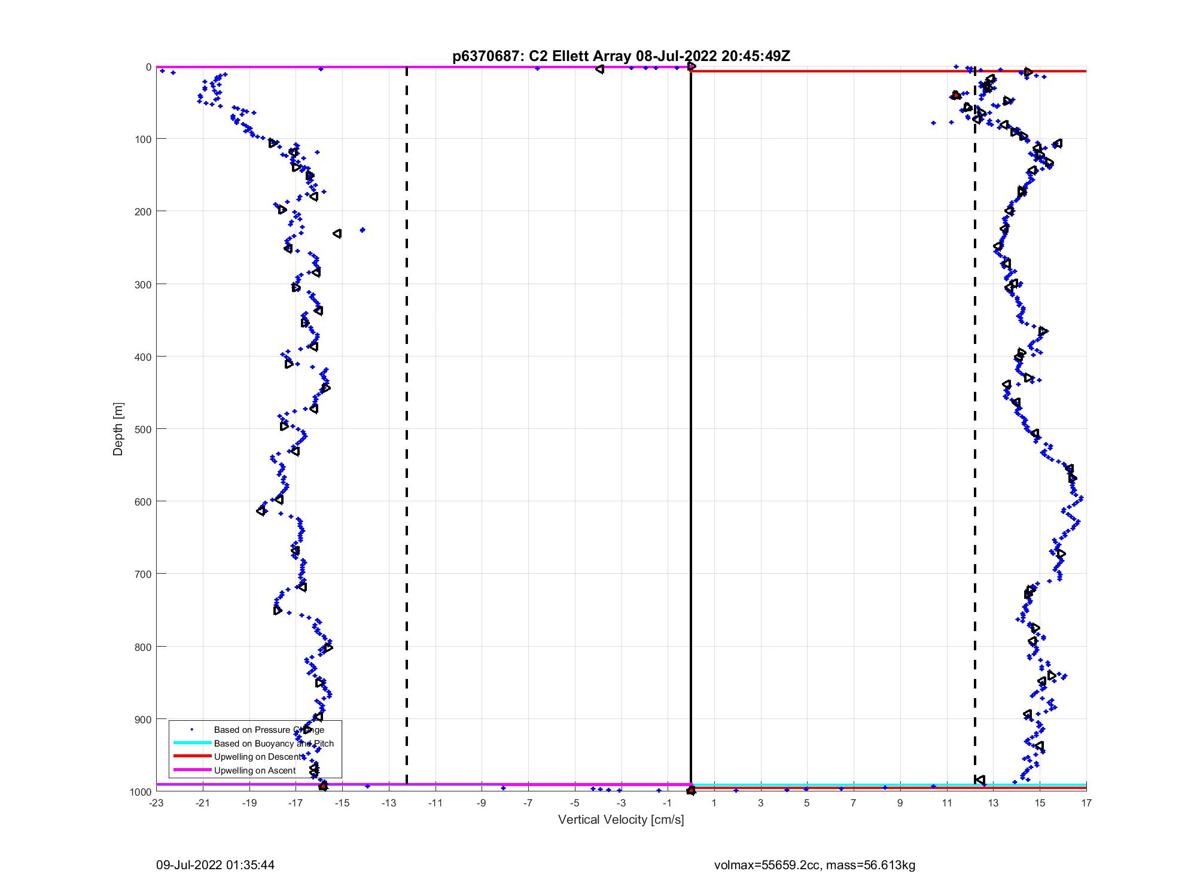The image size is (1200, 889).
Task: Click velocity tick label '-19'
Action: click(x=249, y=802)
